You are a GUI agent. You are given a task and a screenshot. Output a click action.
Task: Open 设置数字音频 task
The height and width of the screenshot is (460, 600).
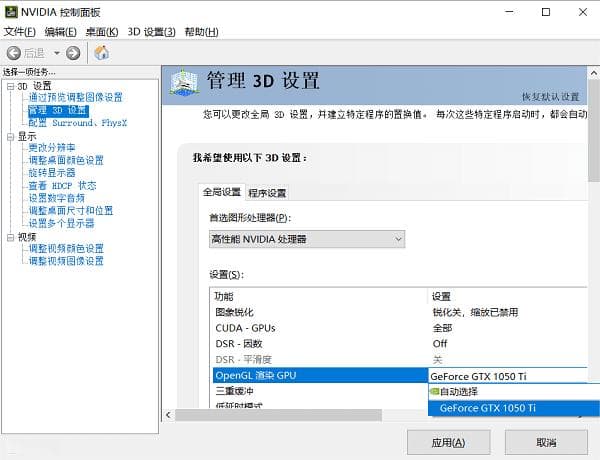pyautogui.click(x=57, y=198)
